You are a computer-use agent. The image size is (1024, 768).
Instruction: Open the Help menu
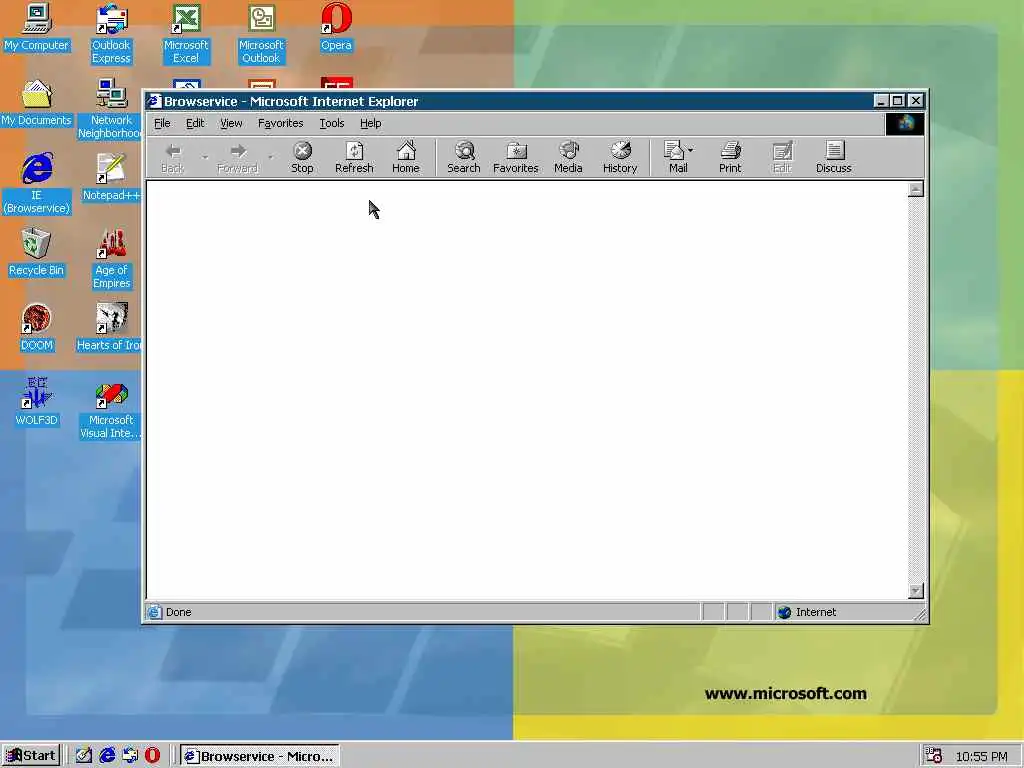point(370,123)
